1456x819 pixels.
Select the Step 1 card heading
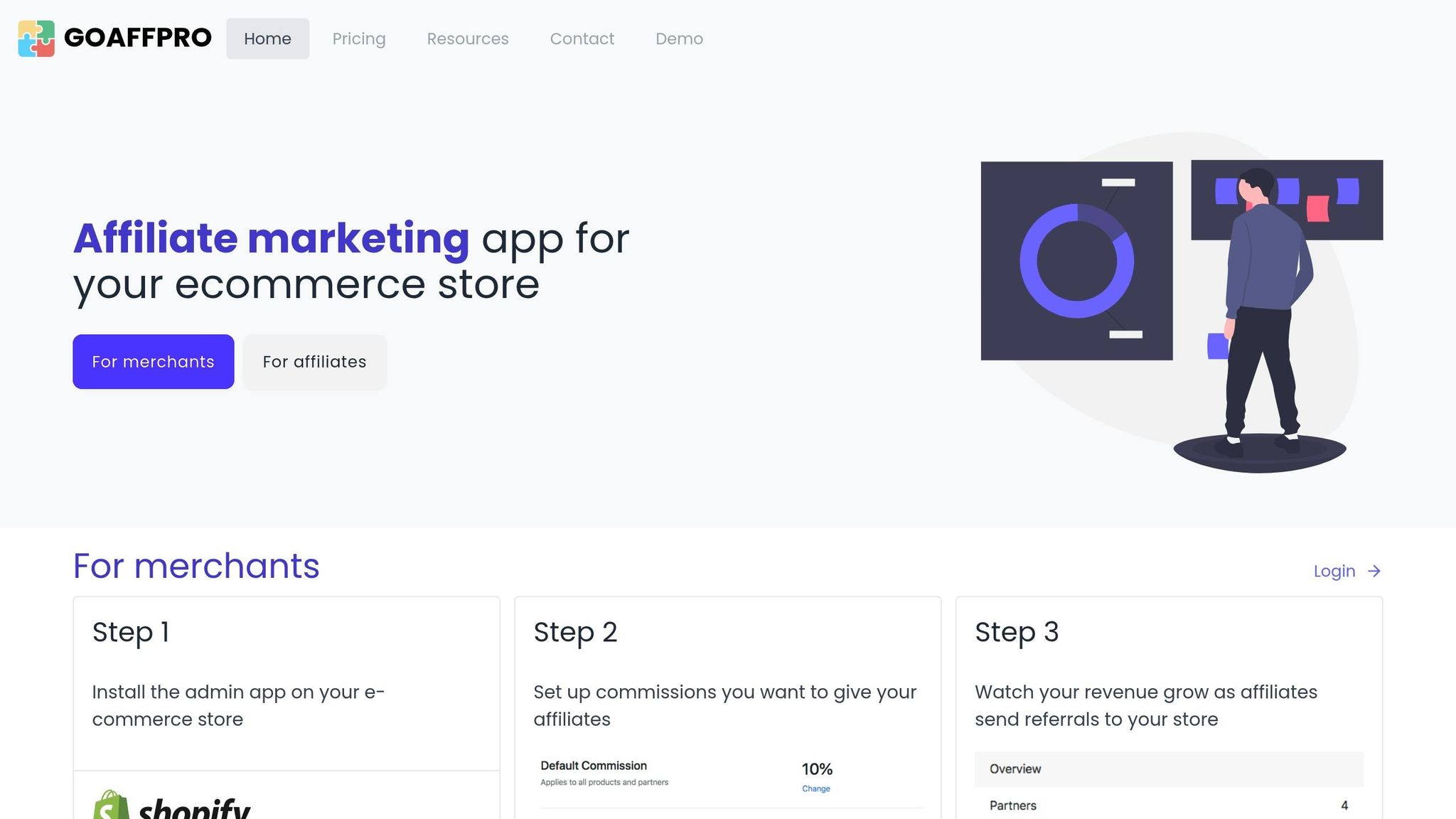[131, 632]
